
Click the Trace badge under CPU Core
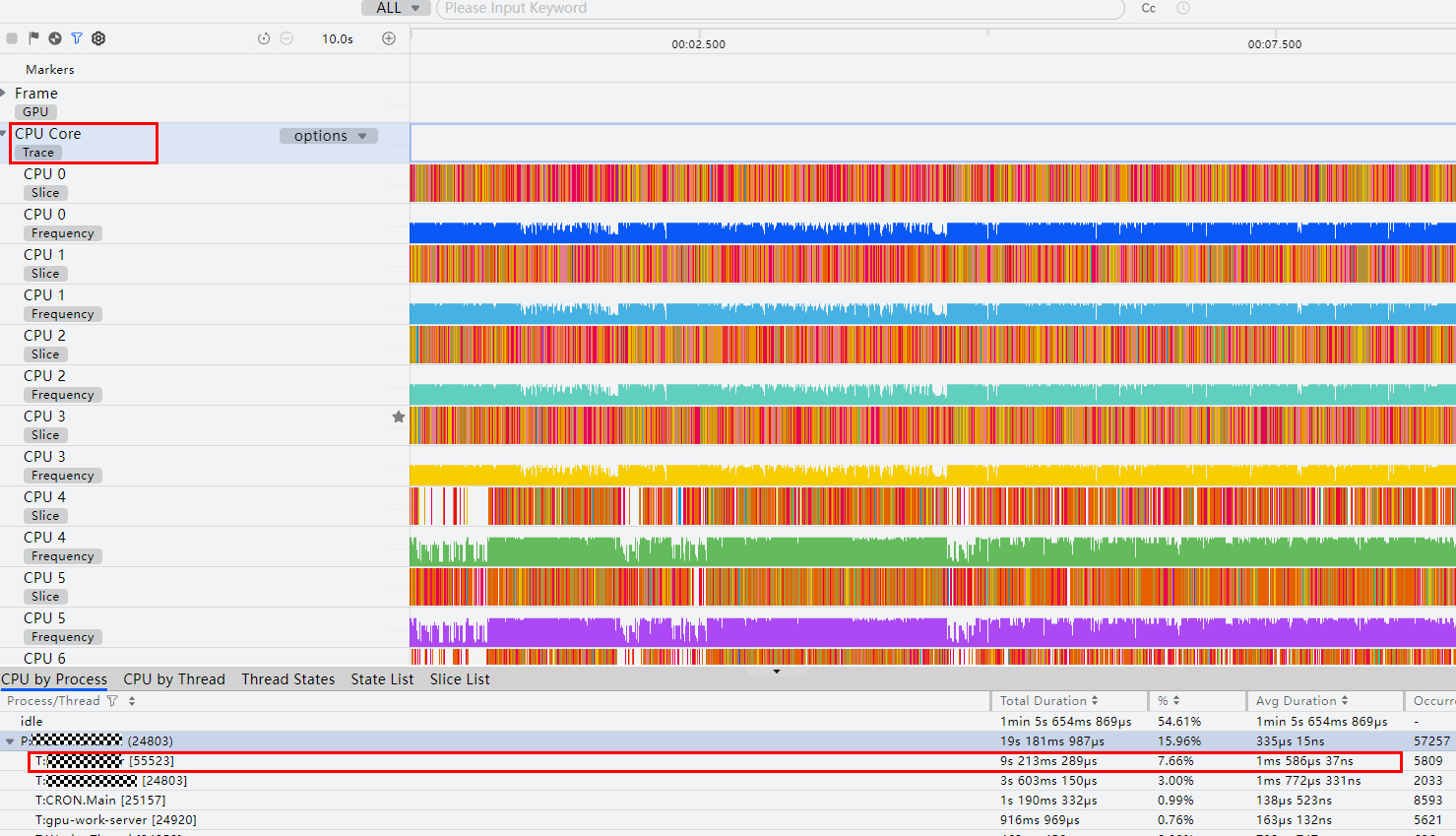pyautogui.click(x=38, y=153)
